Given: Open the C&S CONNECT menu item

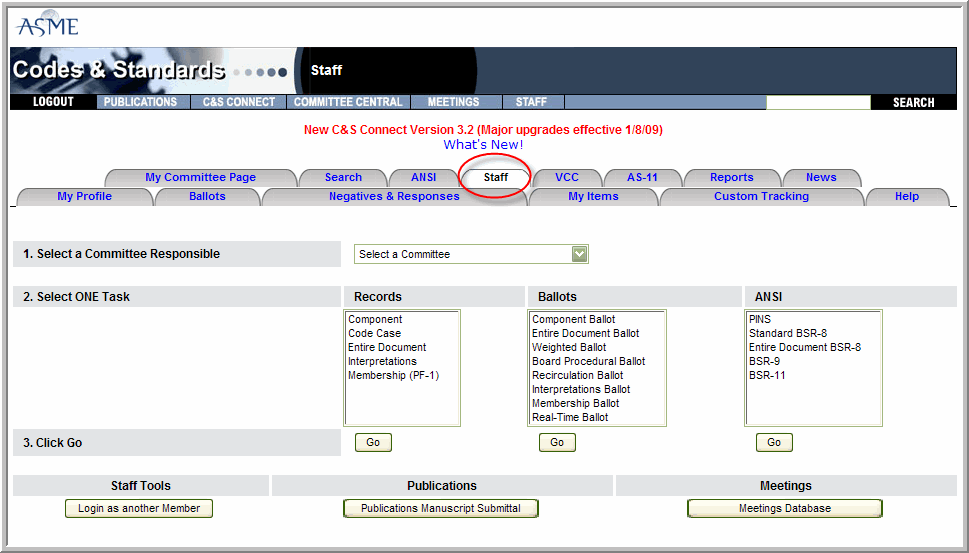Looking at the screenshot, I should [239, 102].
